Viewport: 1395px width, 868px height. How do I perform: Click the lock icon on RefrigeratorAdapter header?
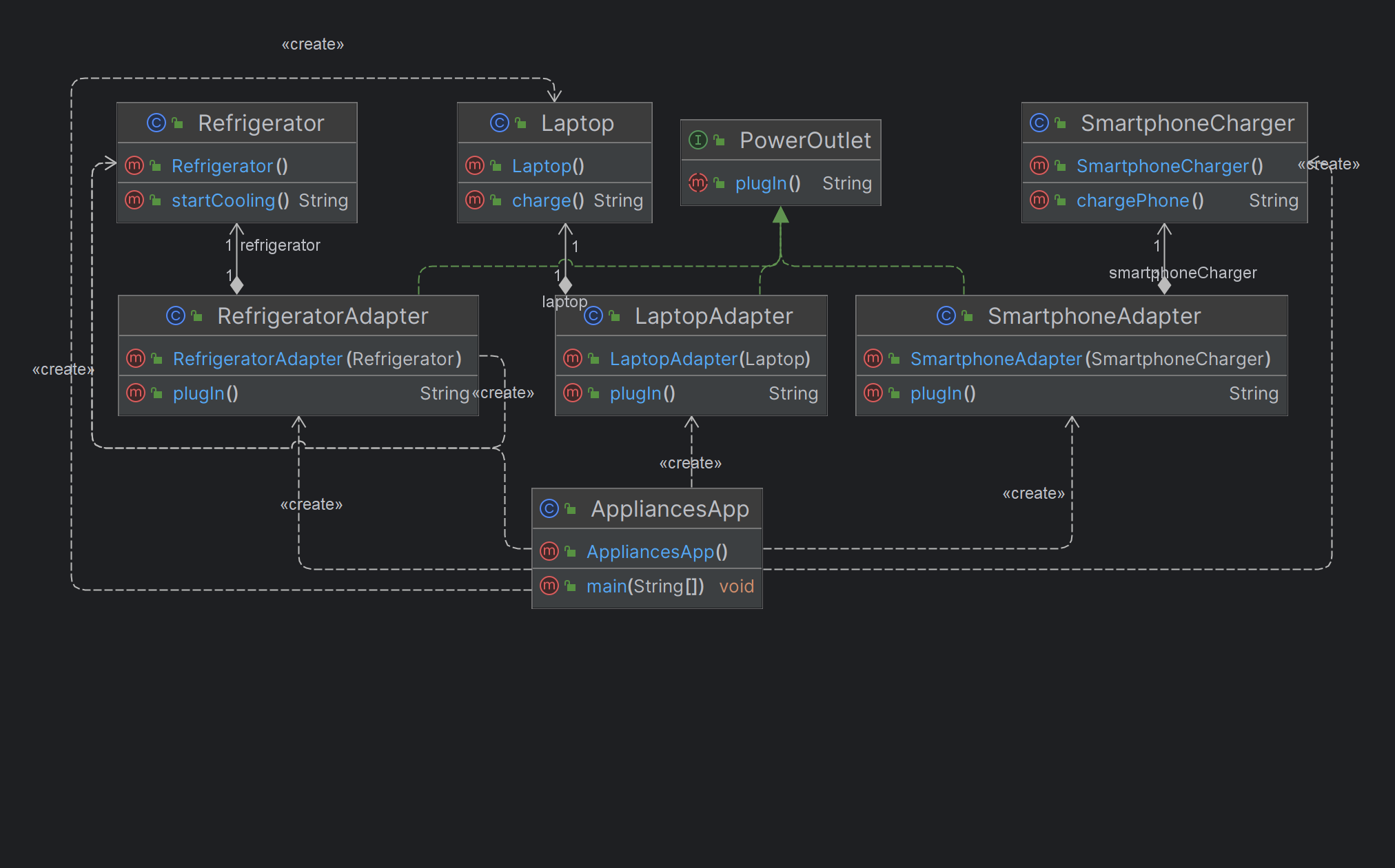[197, 315]
